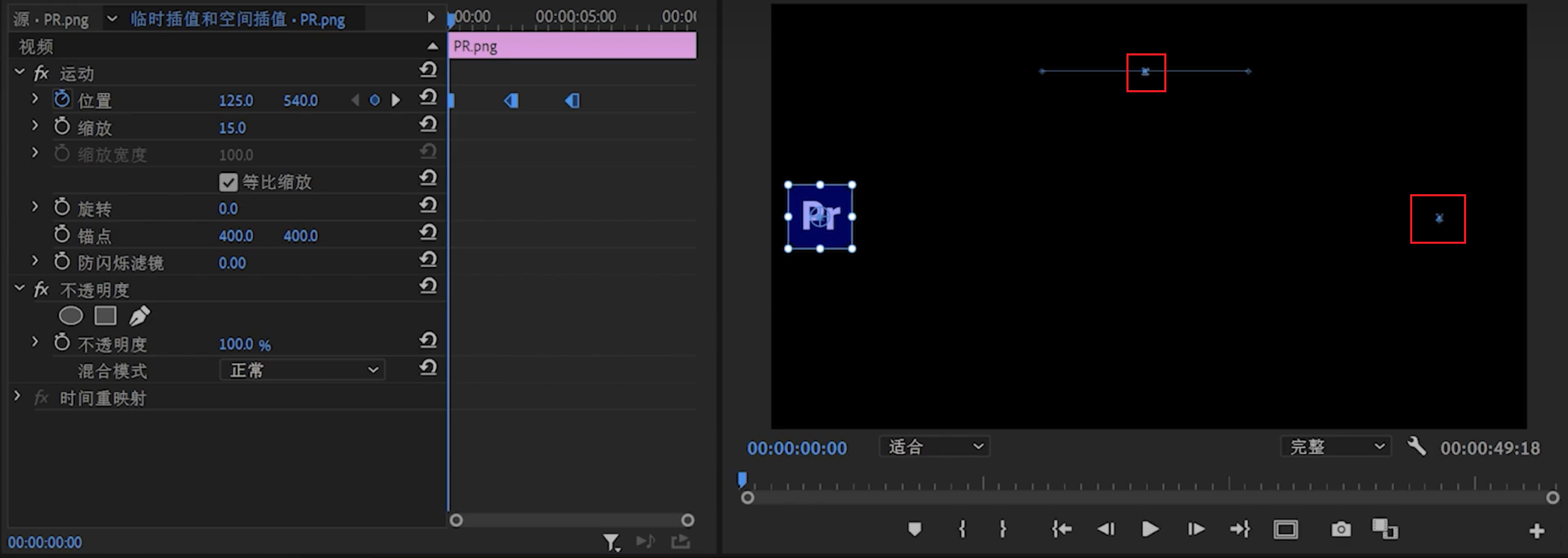
Task: Go to the next position keyframe
Action: (396, 100)
